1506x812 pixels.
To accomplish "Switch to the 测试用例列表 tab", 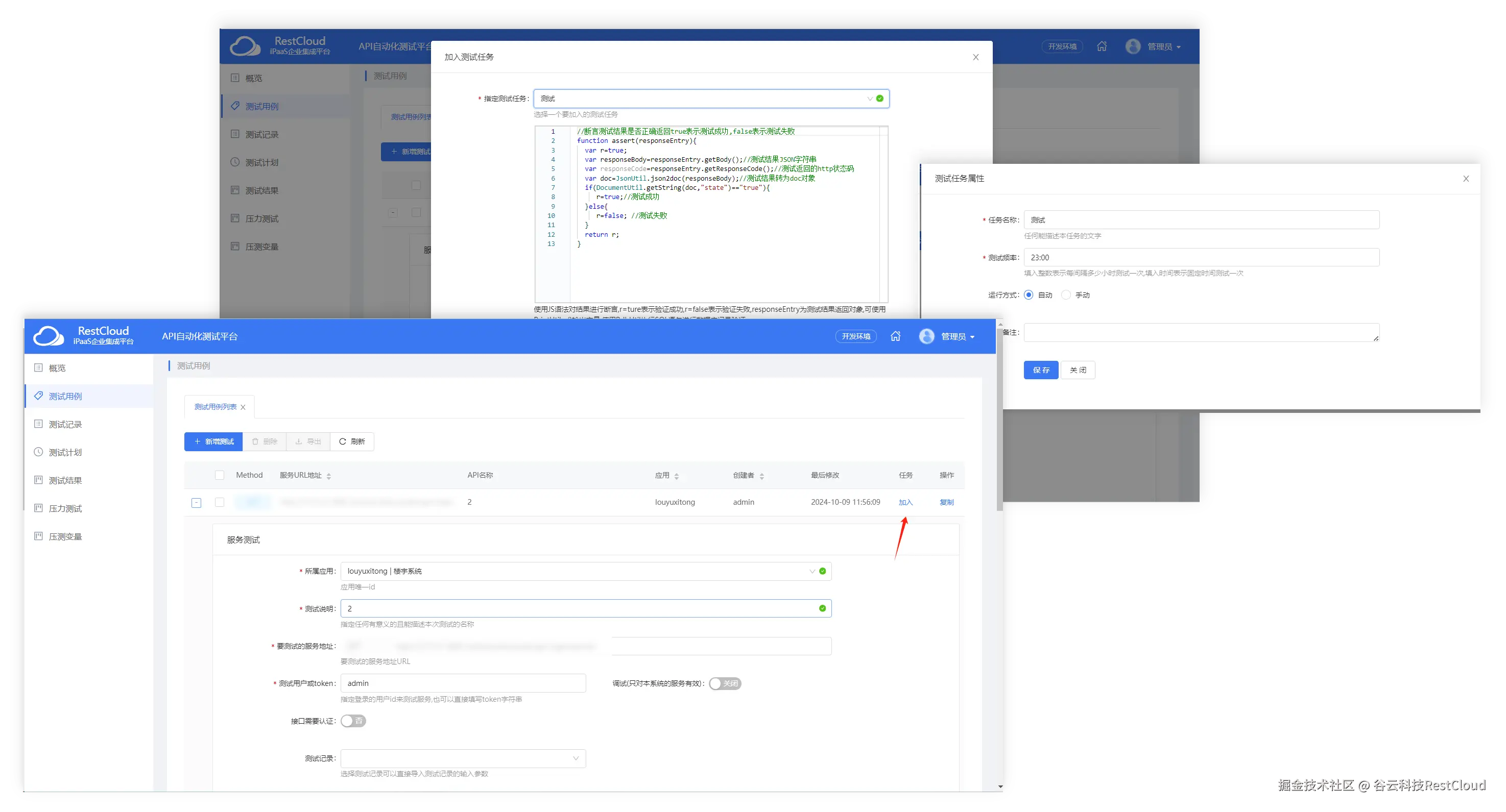I will coord(215,407).
